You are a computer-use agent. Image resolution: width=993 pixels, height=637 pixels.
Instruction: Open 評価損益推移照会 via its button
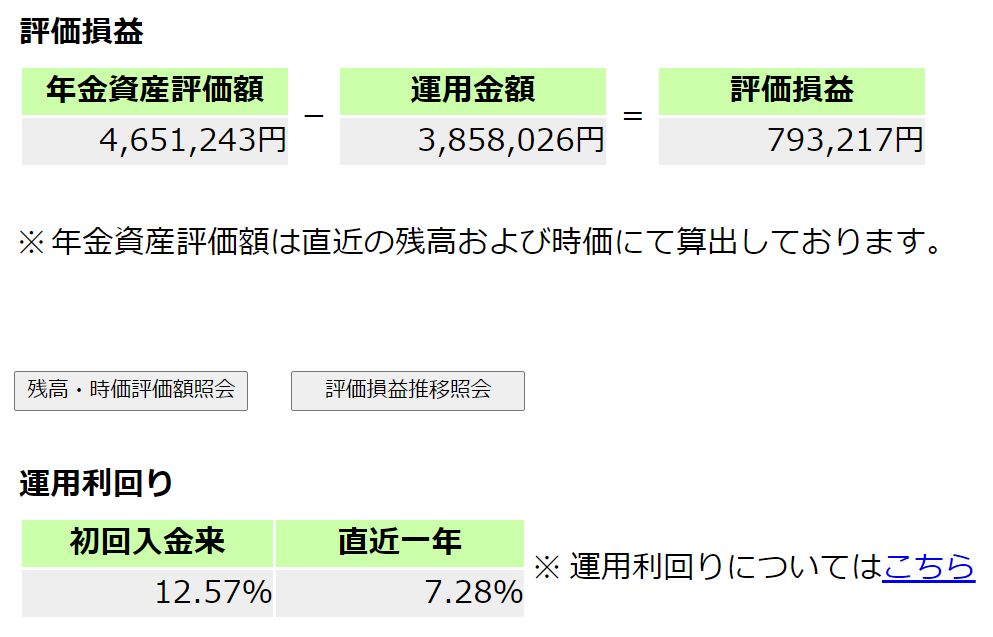[x=408, y=390]
